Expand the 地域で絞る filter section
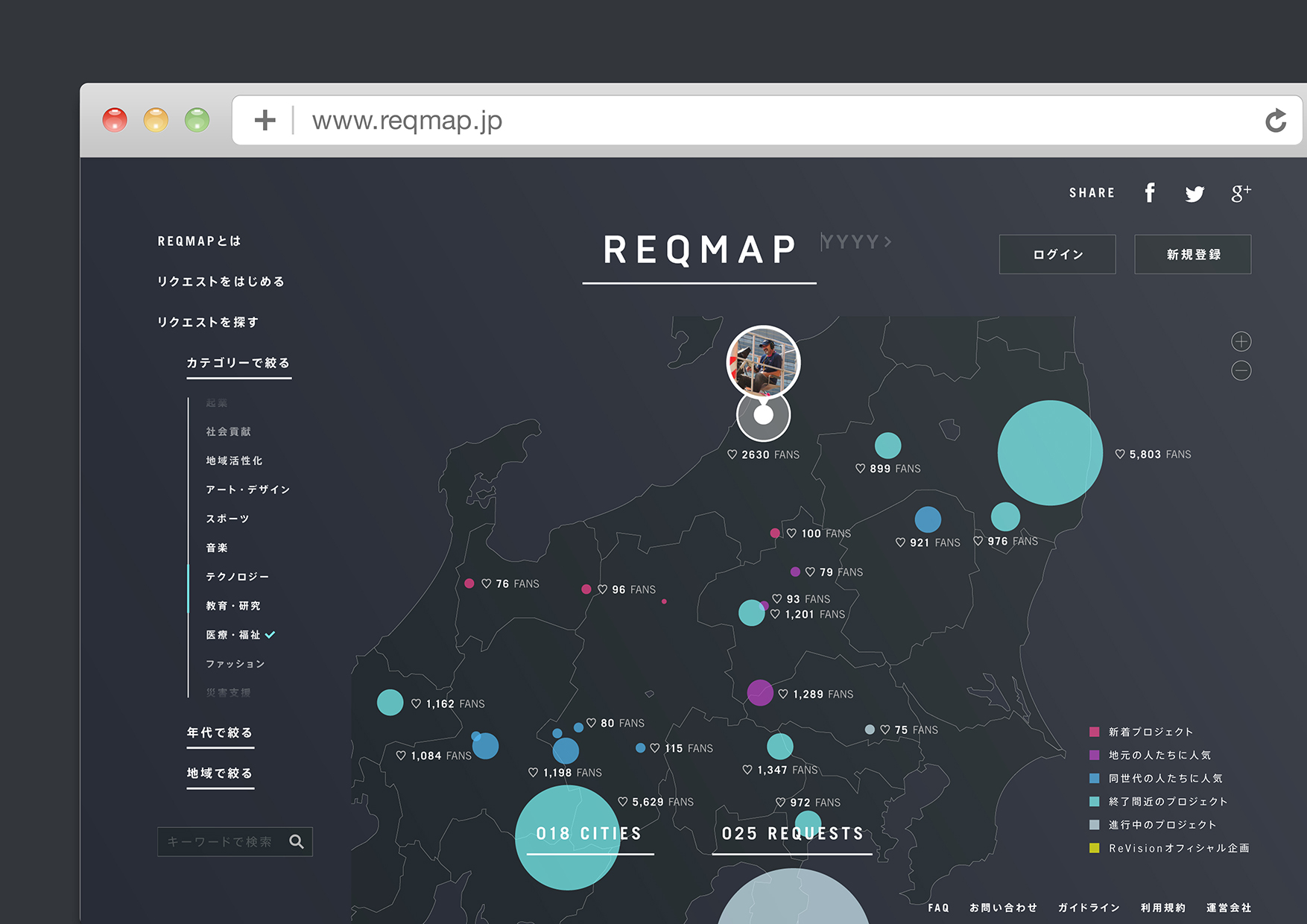The height and width of the screenshot is (924, 1307). click(x=219, y=773)
